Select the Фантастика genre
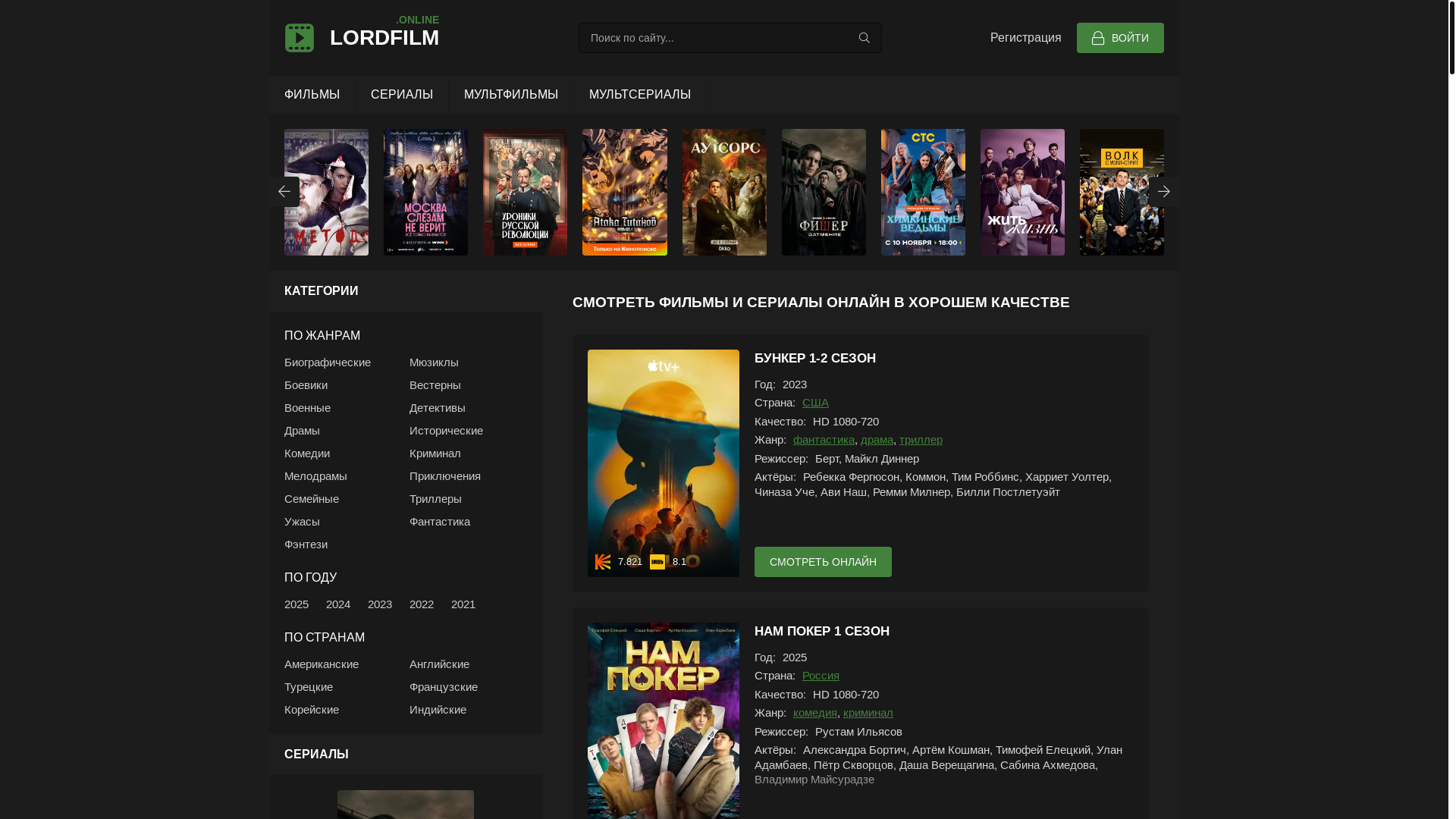Screen dimensions: 1456x819 pyautogui.click(x=440, y=522)
